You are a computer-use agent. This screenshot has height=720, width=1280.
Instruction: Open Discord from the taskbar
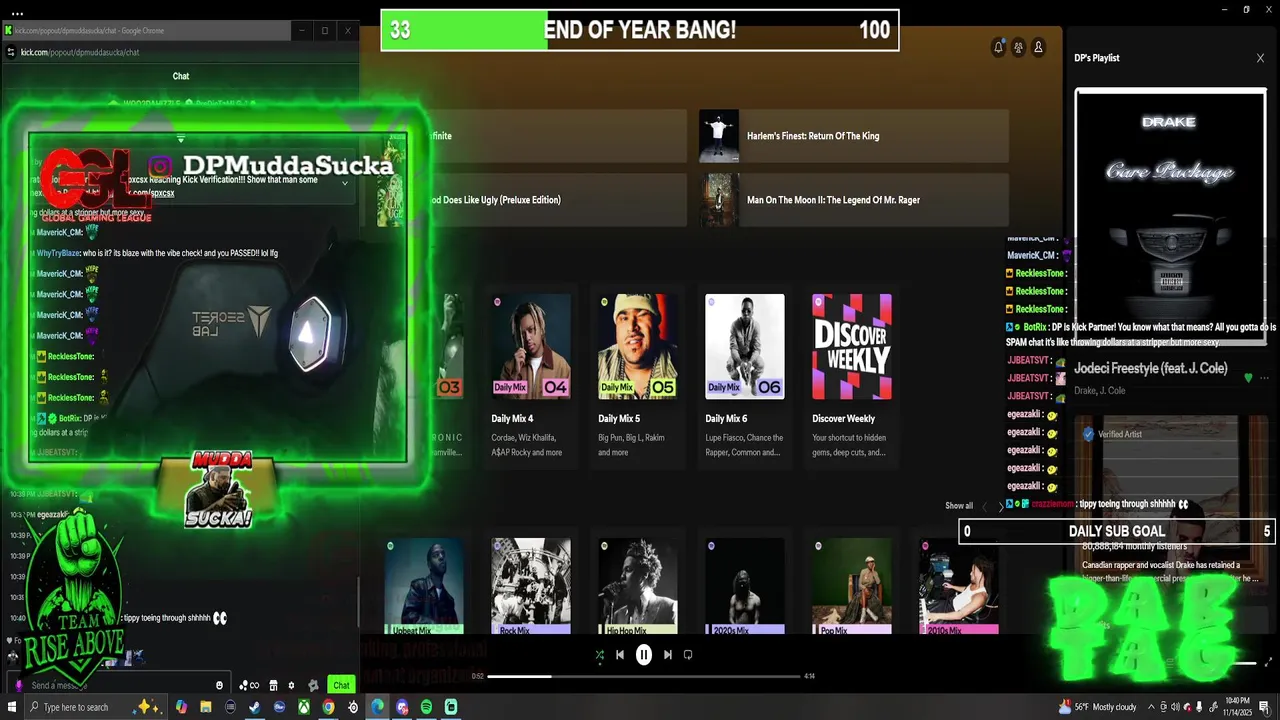click(x=402, y=707)
